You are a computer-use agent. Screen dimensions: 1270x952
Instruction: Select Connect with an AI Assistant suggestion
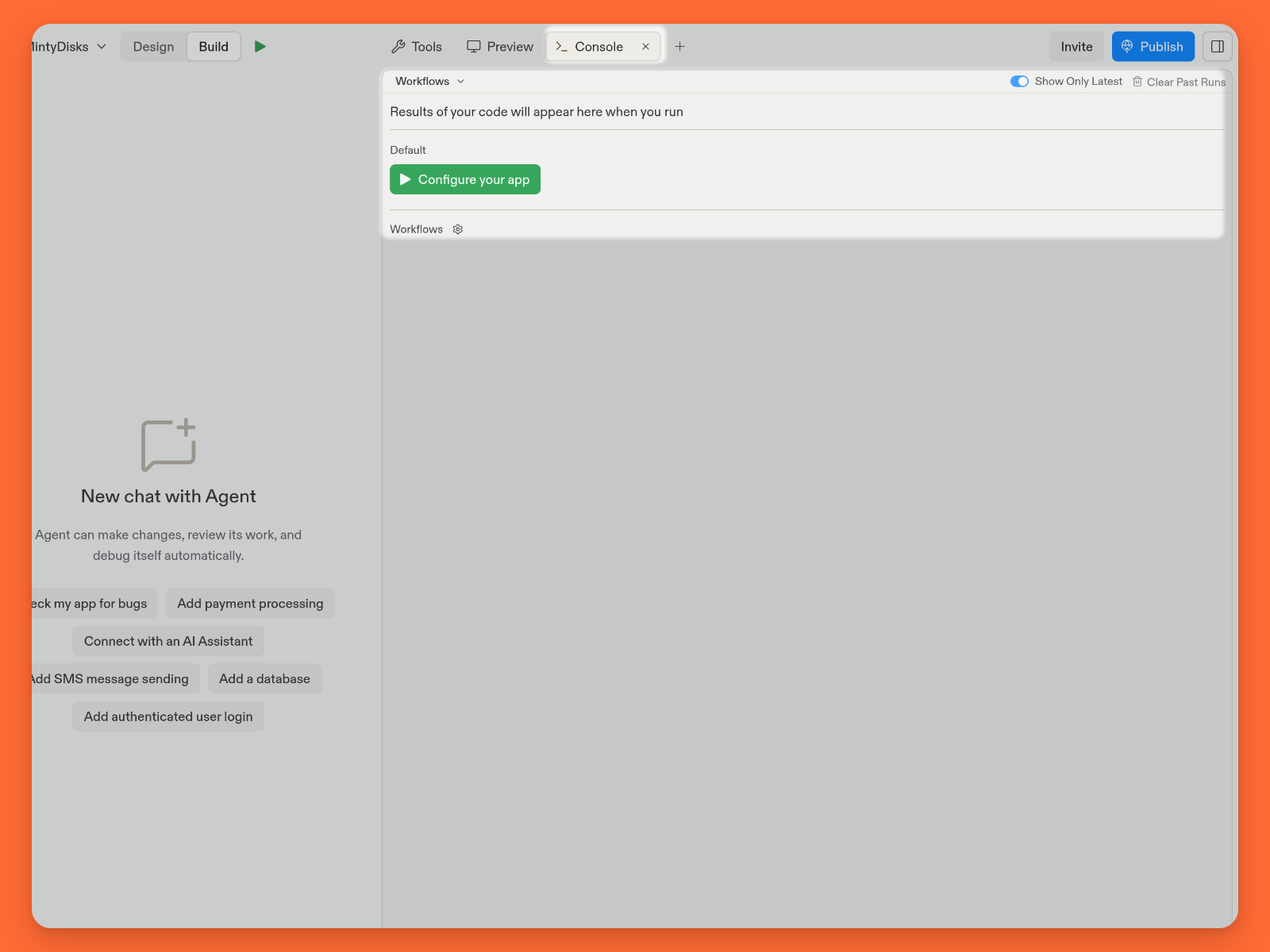coord(168,641)
